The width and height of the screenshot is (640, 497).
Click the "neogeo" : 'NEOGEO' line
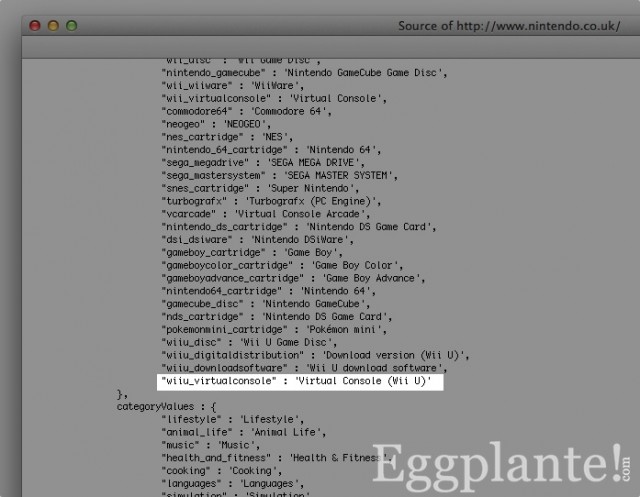pos(216,124)
